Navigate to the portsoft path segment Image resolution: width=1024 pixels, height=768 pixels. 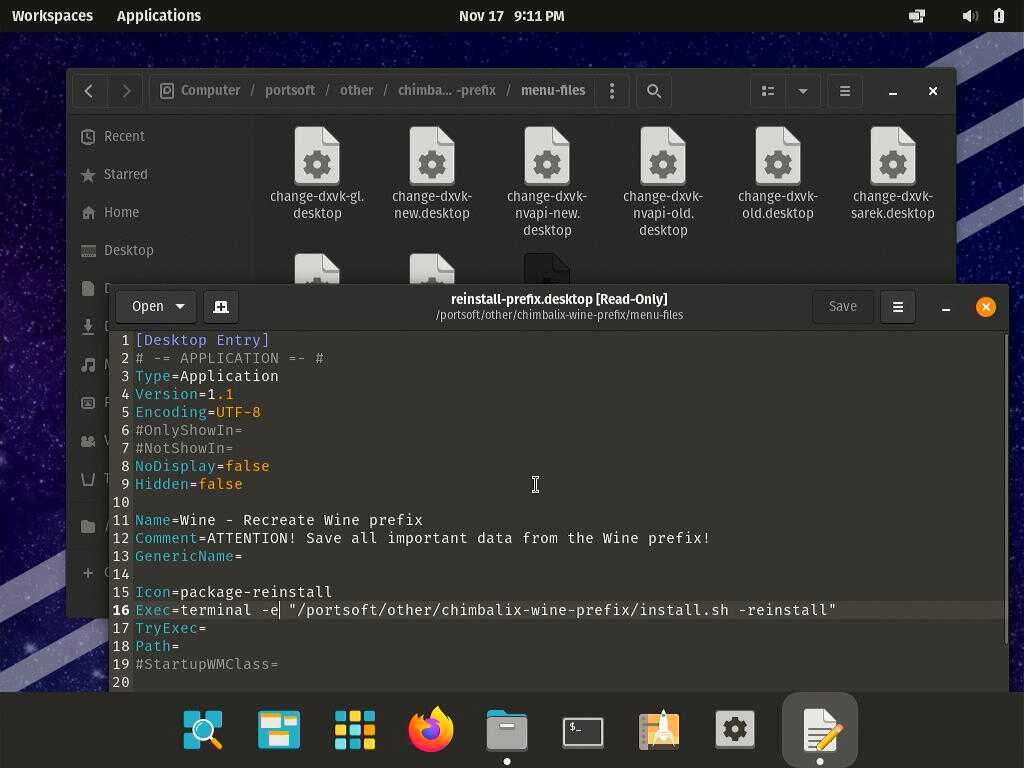point(290,91)
